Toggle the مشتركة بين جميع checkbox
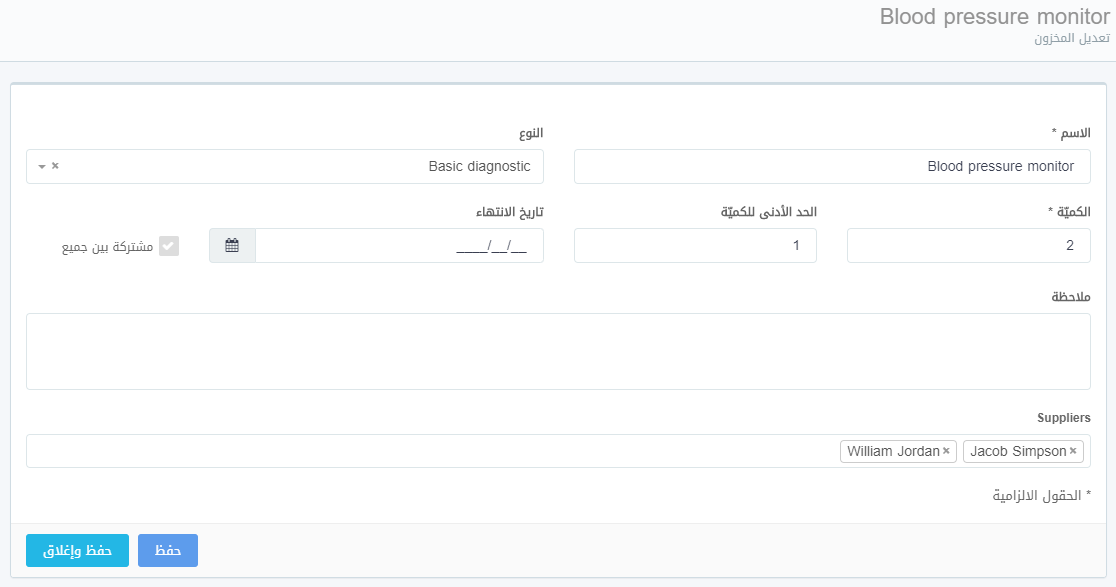Image resolution: width=1116 pixels, height=587 pixels. click(x=168, y=245)
